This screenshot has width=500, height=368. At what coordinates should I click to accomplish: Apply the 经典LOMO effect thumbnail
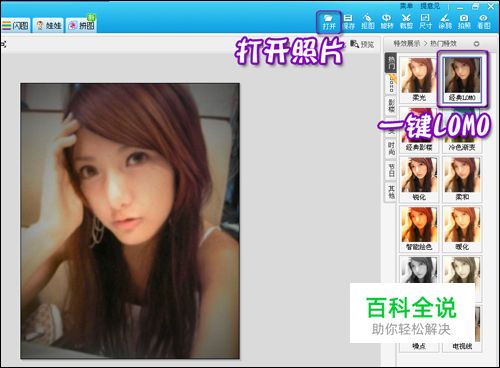pyautogui.click(x=462, y=79)
